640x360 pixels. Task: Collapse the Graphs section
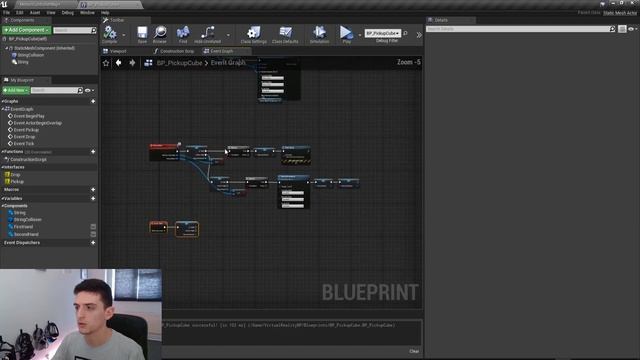point(2,101)
